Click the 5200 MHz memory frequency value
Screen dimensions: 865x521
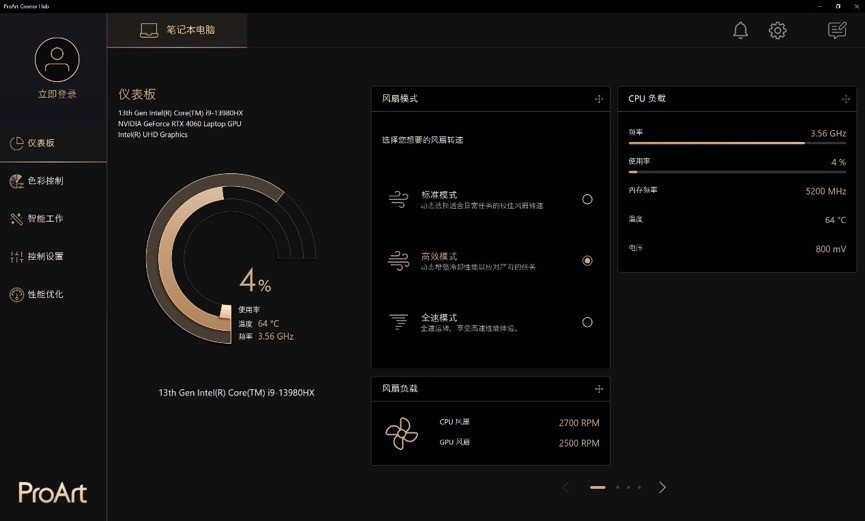click(x=826, y=191)
